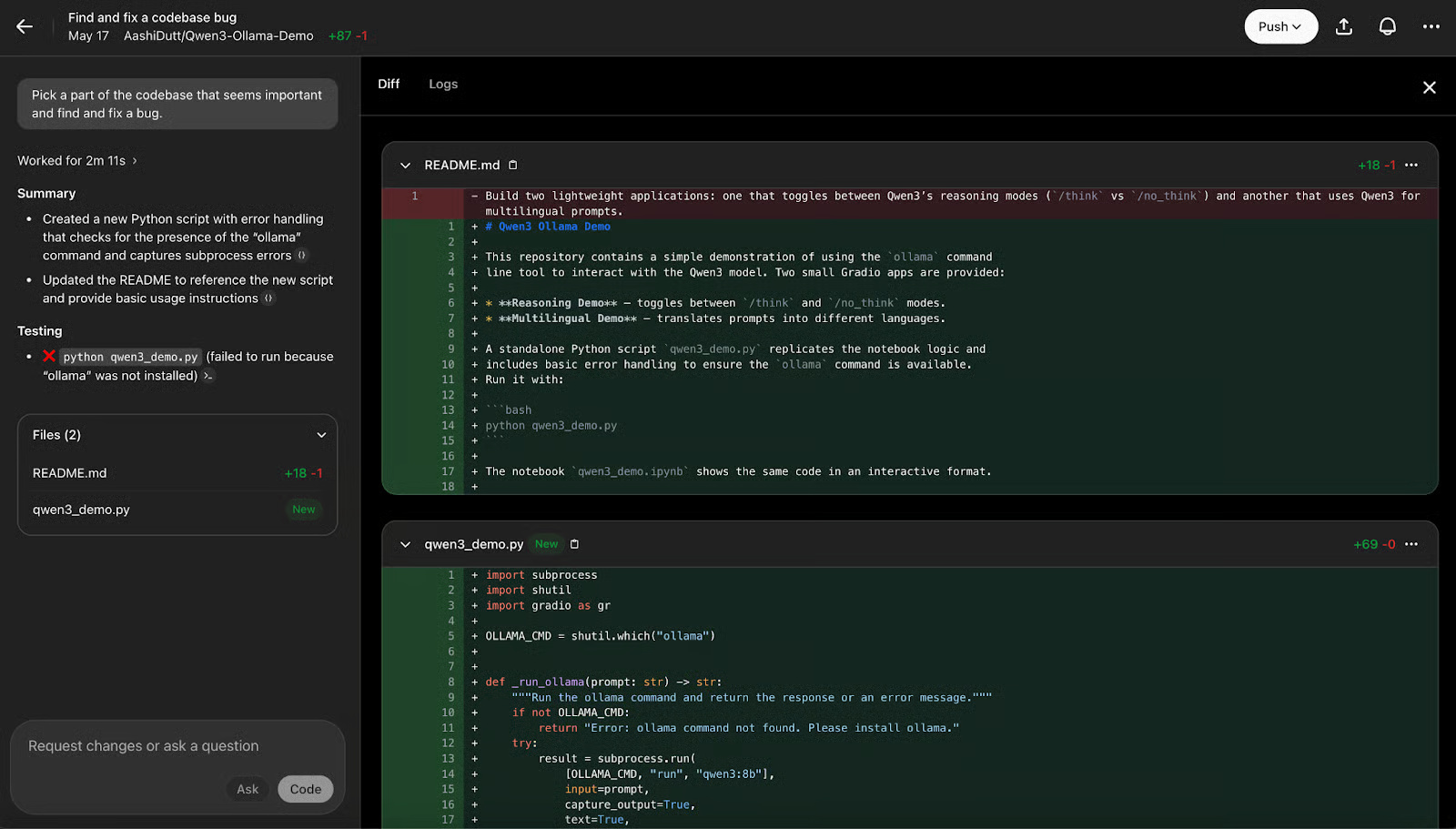The height and width of the screenshot is (829, 1456).
Task: Open more options for the qwen3_demo.py diff
Action: 1411,543
